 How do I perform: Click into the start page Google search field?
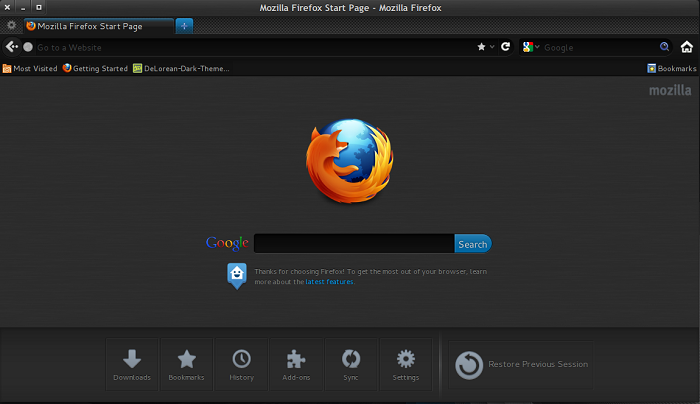354,244
